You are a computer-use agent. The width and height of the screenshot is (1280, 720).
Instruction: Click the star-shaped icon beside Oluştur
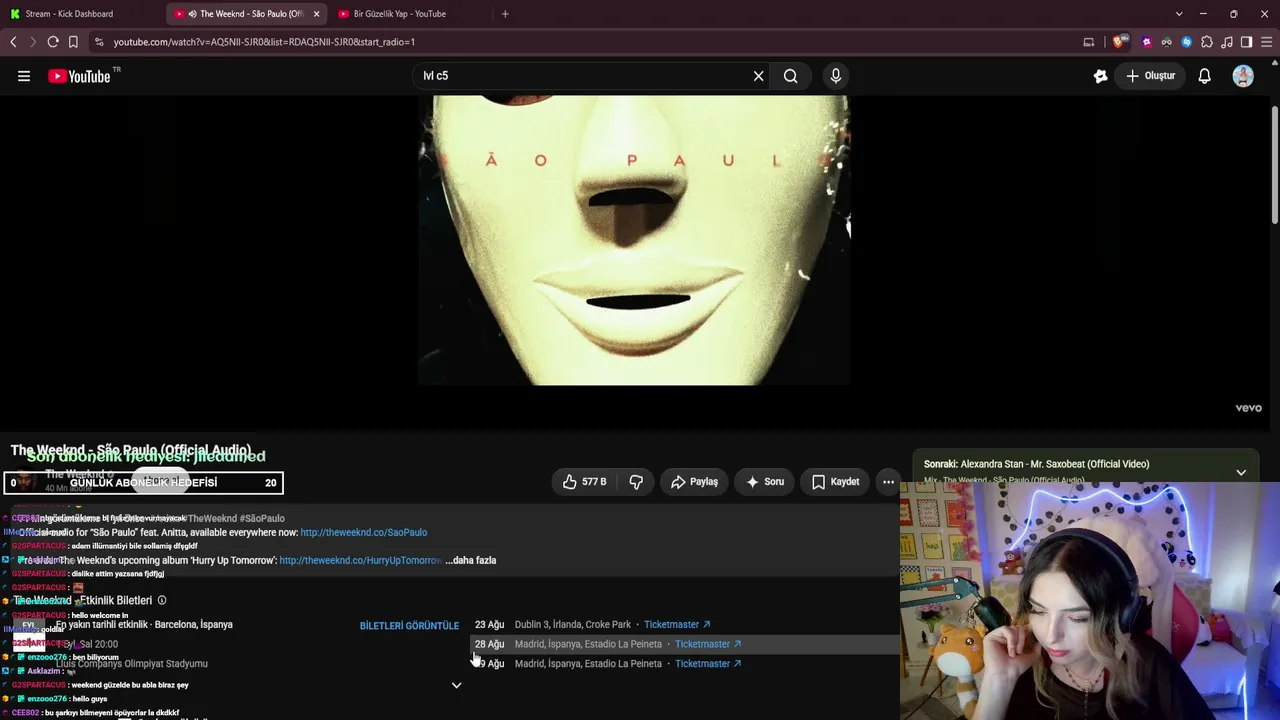coord(1101,76)
